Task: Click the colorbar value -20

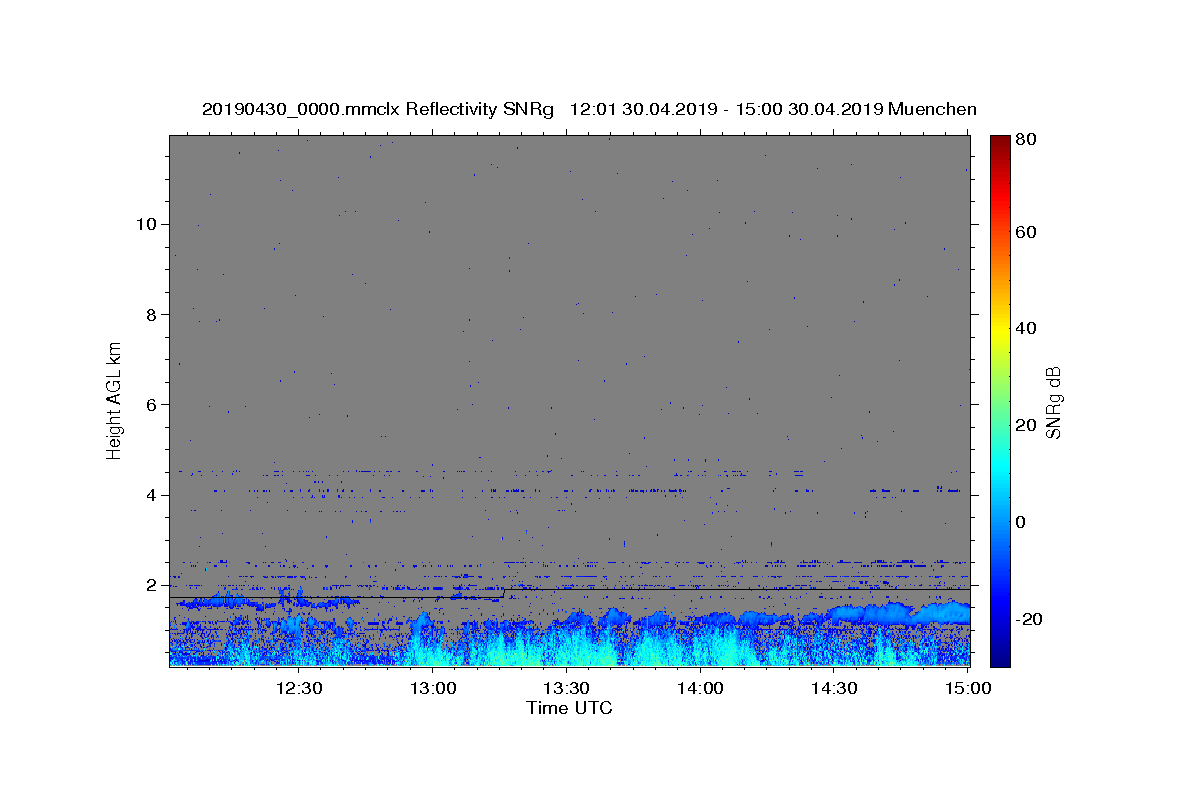Action: pyautogui.click(x=1031, y=619)
